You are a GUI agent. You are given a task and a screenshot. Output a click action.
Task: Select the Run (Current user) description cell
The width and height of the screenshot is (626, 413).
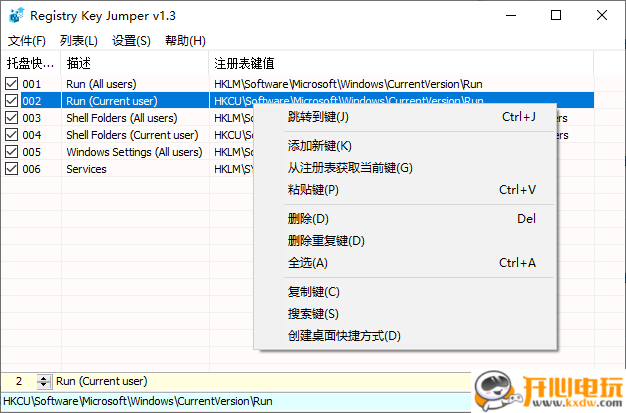pyautogui.click(x=135, y=101)
